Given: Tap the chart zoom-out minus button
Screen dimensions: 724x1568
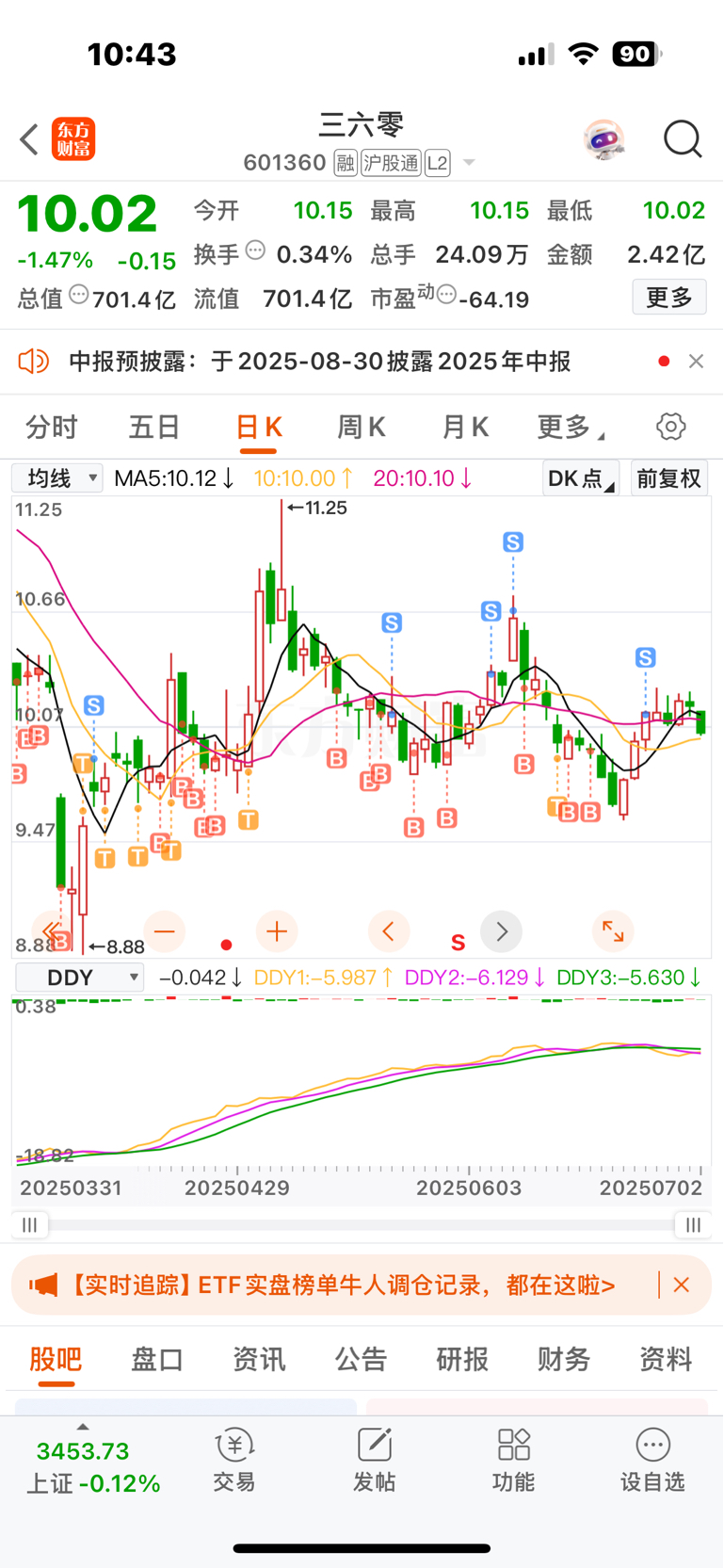Looking at the screenshot, I should [x=165, y=931].
